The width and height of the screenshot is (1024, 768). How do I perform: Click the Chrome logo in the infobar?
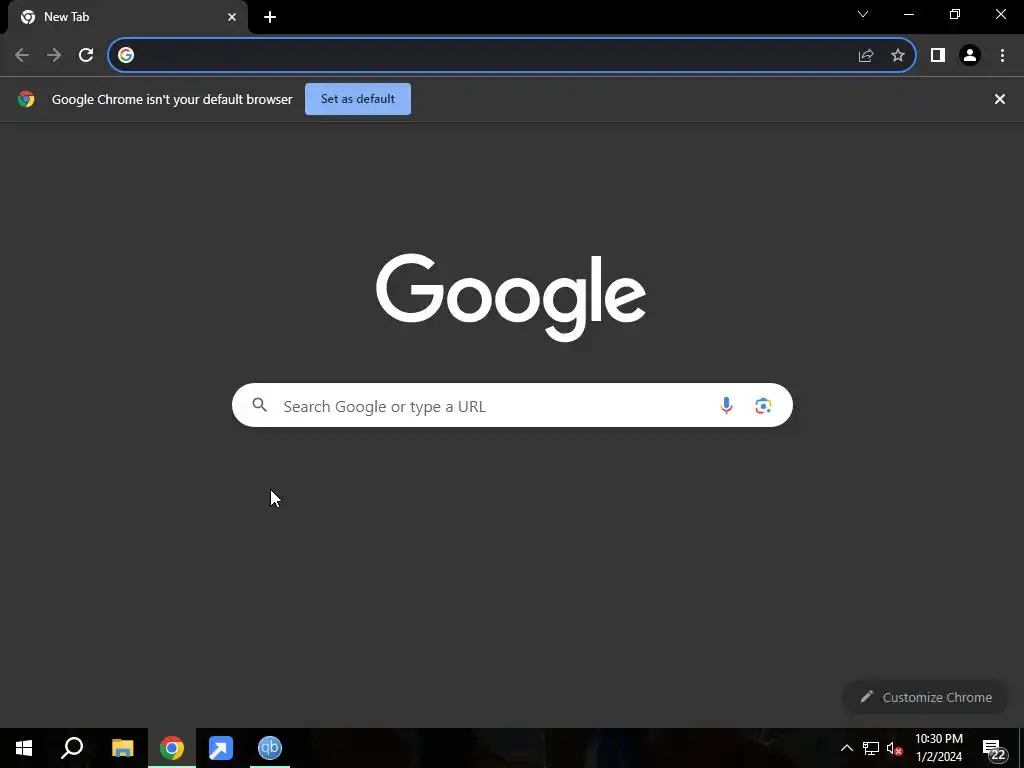click(26, 99)
